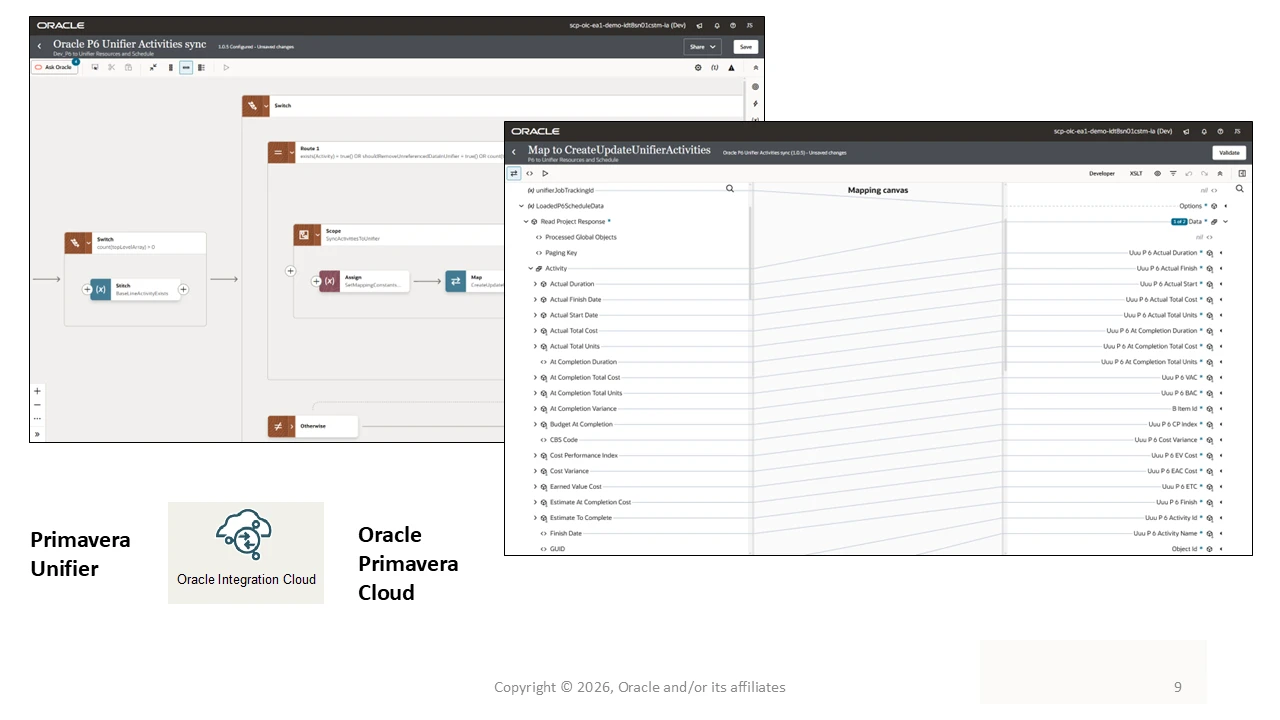Image resolution: width=1280 pixels, height=720 pixels.
Task: Toggle horizontal layout view in integration toolbar
Action: [186, 67]
